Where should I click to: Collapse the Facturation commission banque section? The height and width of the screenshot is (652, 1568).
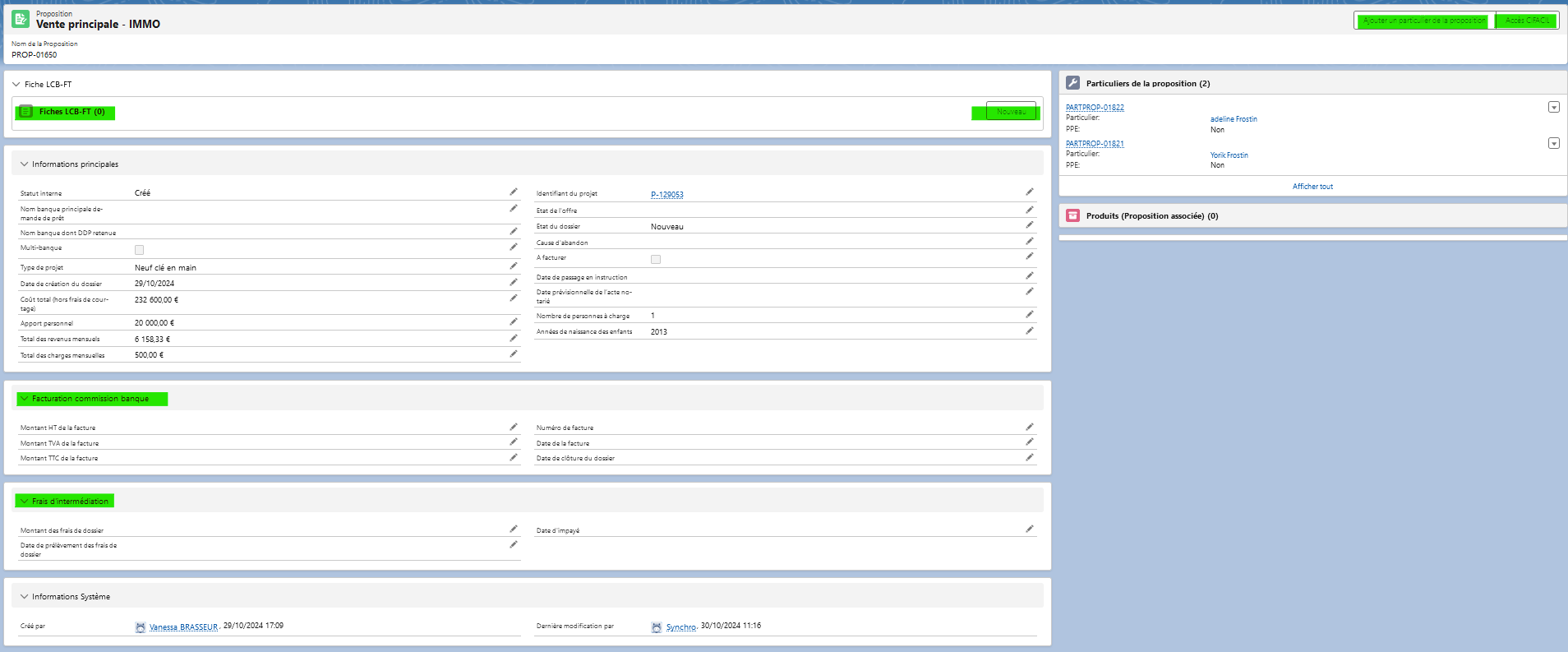click(25, 399)
